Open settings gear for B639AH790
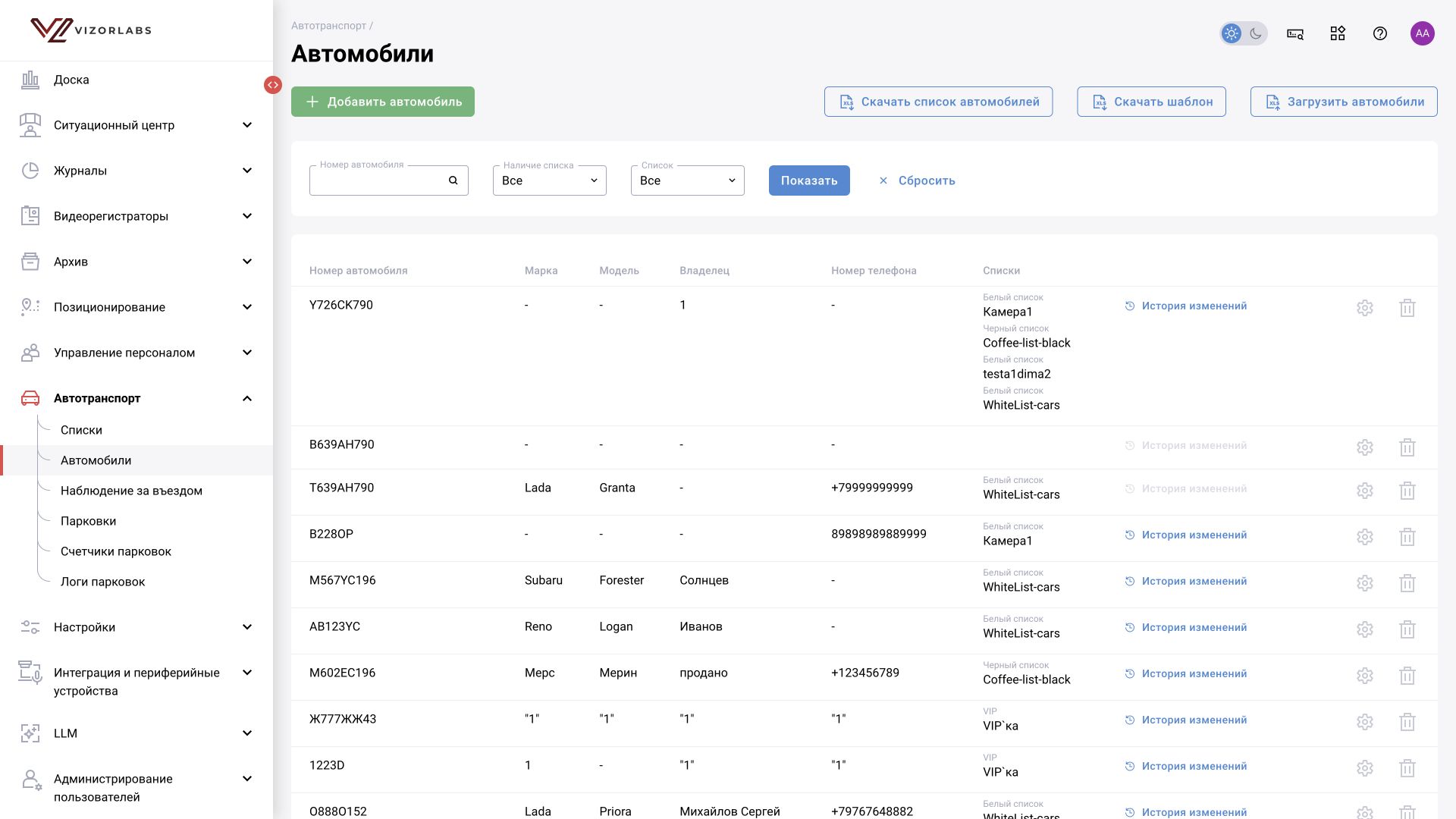The width and height of the screenshot is (1456, 819). coord(1365,447)
